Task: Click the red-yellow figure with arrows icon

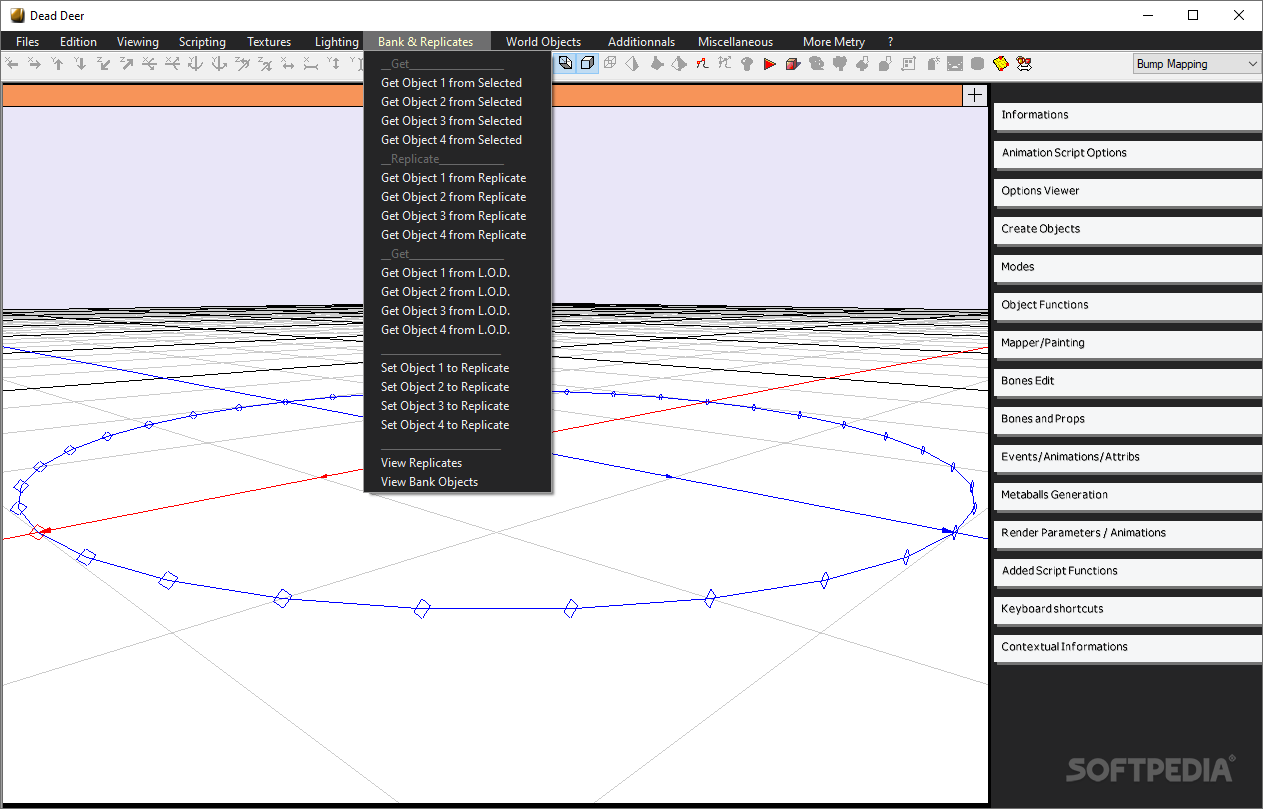Action: (1024, 64)
